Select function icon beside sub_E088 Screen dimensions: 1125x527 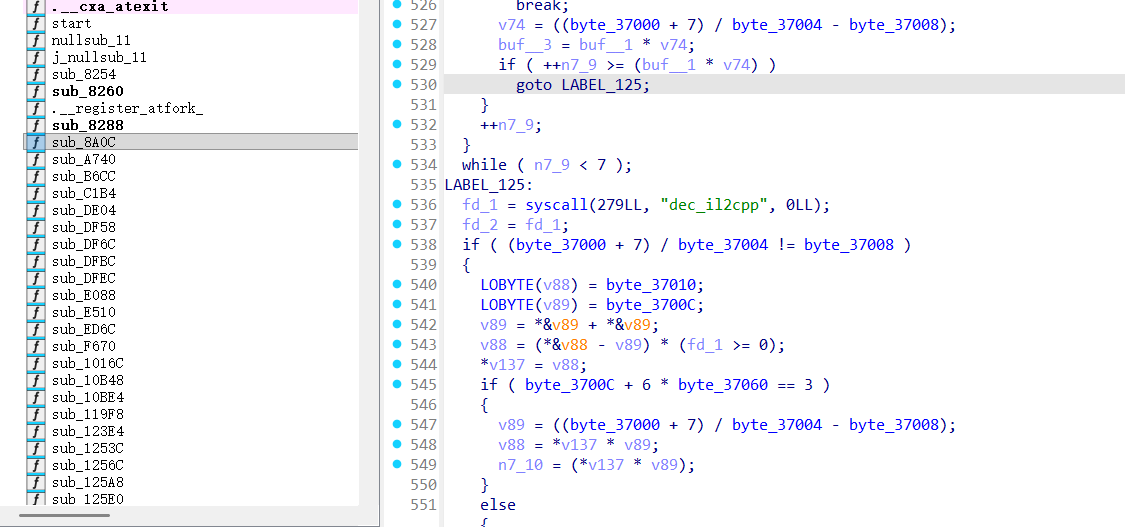(36, 295)
